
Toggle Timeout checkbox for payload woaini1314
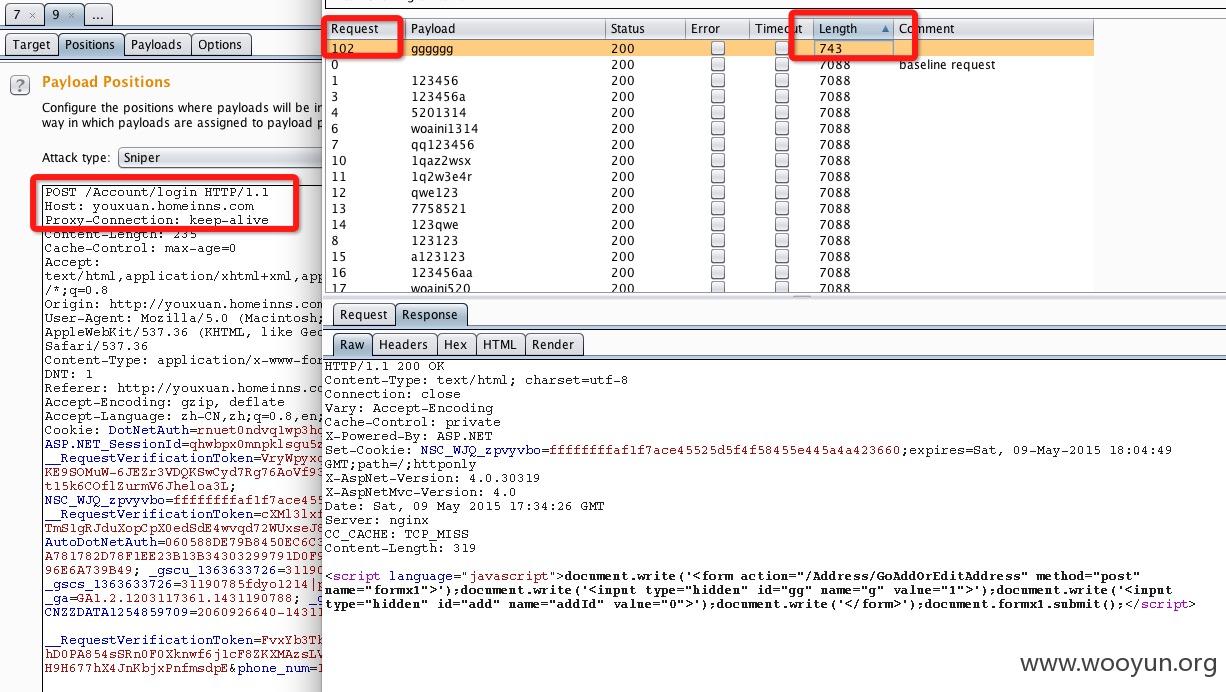coord(782,128)
